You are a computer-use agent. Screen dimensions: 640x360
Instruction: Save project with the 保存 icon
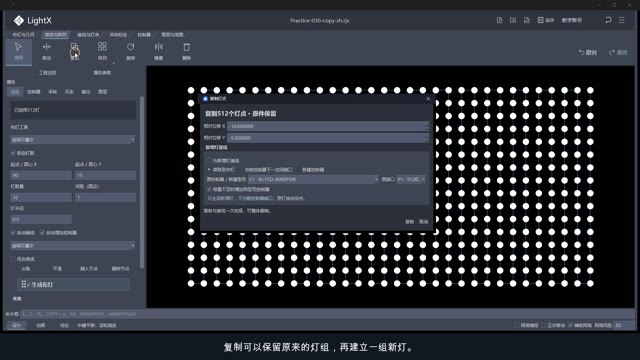click(546, 20)
